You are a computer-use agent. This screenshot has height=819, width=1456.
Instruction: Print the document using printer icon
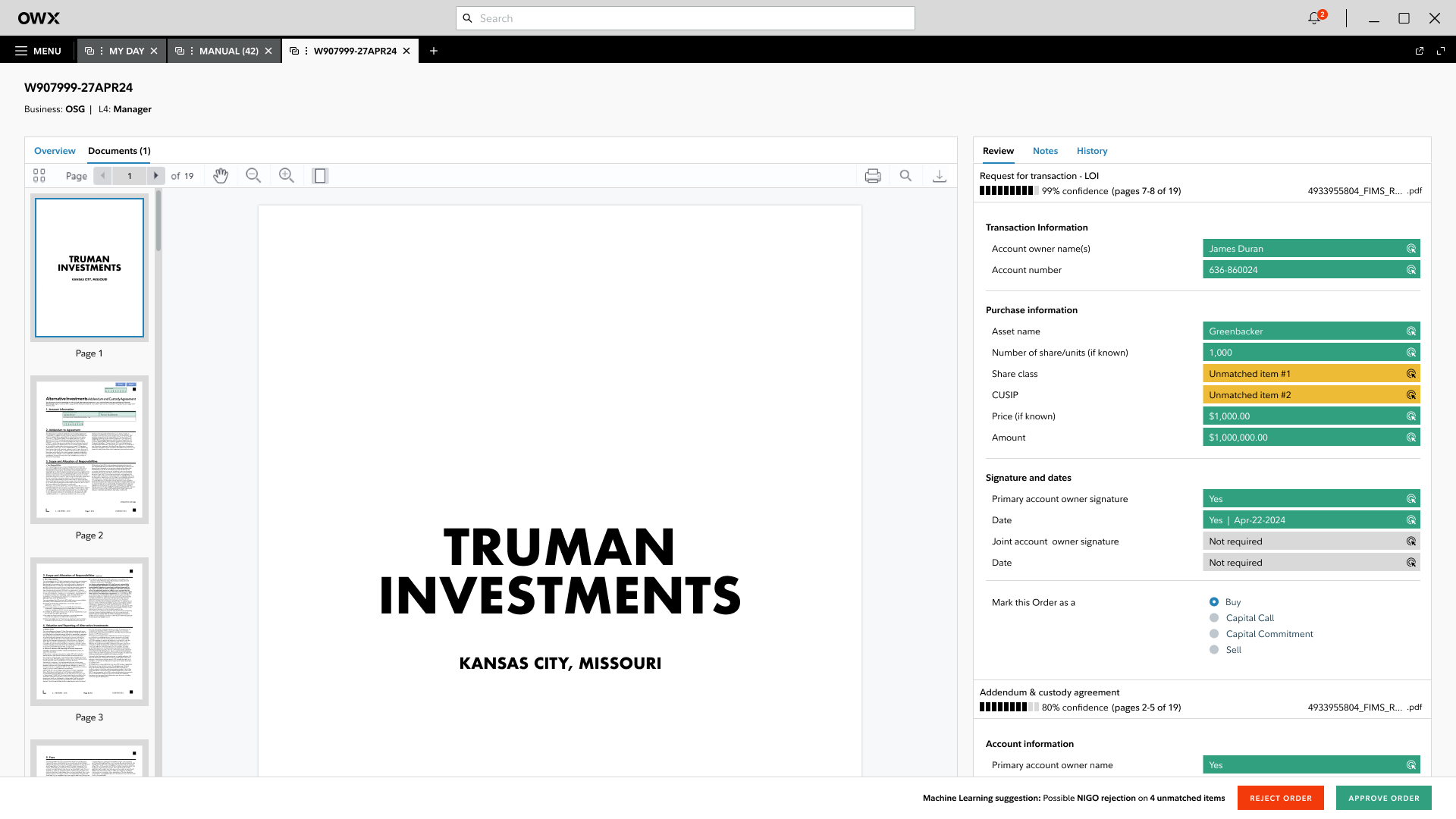pos(873,176)
